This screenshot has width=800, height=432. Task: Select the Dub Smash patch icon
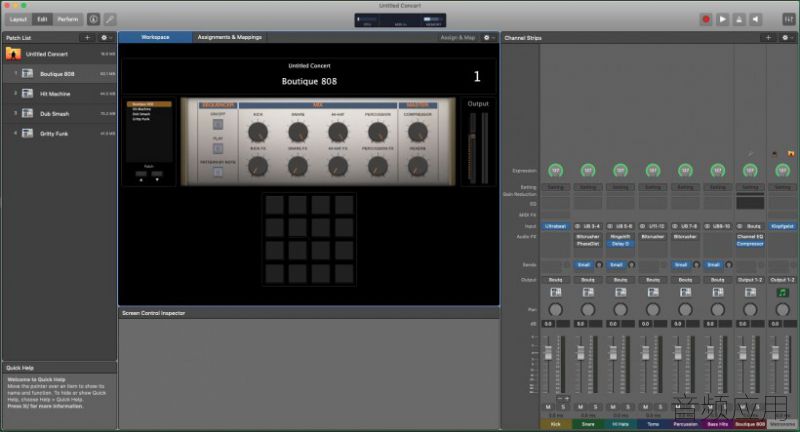(28, 113)
